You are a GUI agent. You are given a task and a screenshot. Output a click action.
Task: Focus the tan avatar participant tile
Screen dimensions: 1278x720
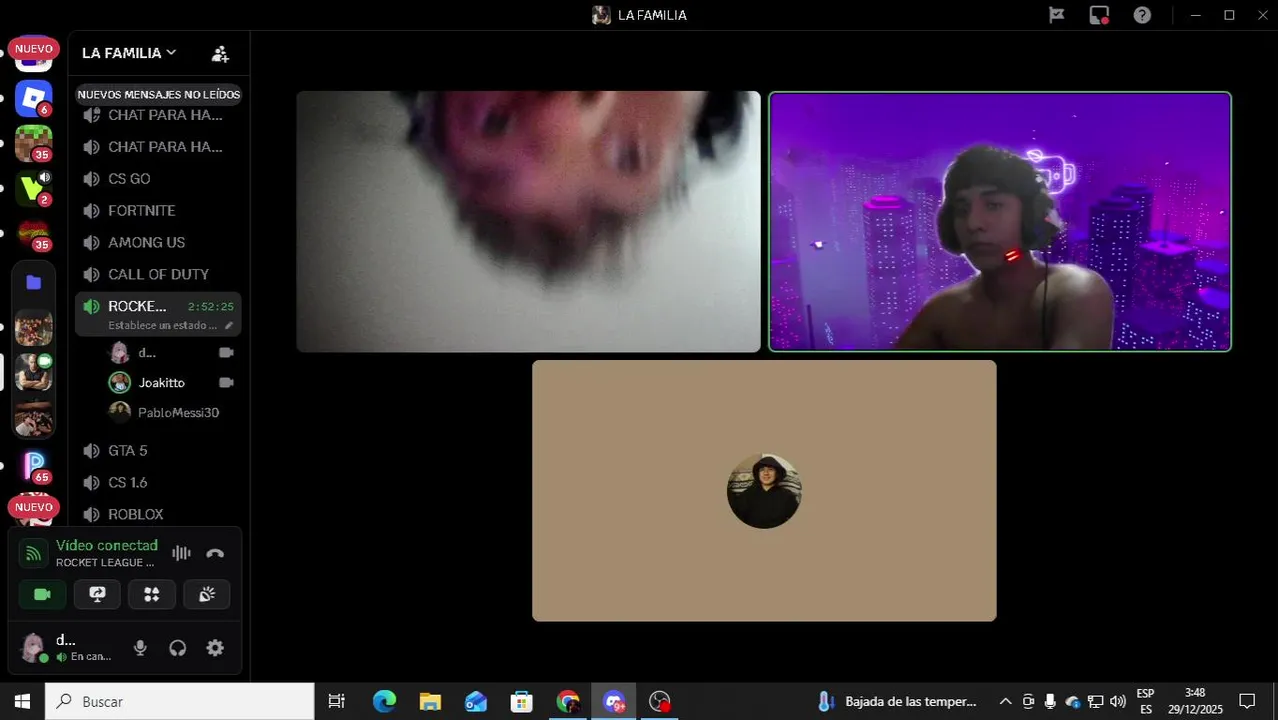[x=764, y=491]
